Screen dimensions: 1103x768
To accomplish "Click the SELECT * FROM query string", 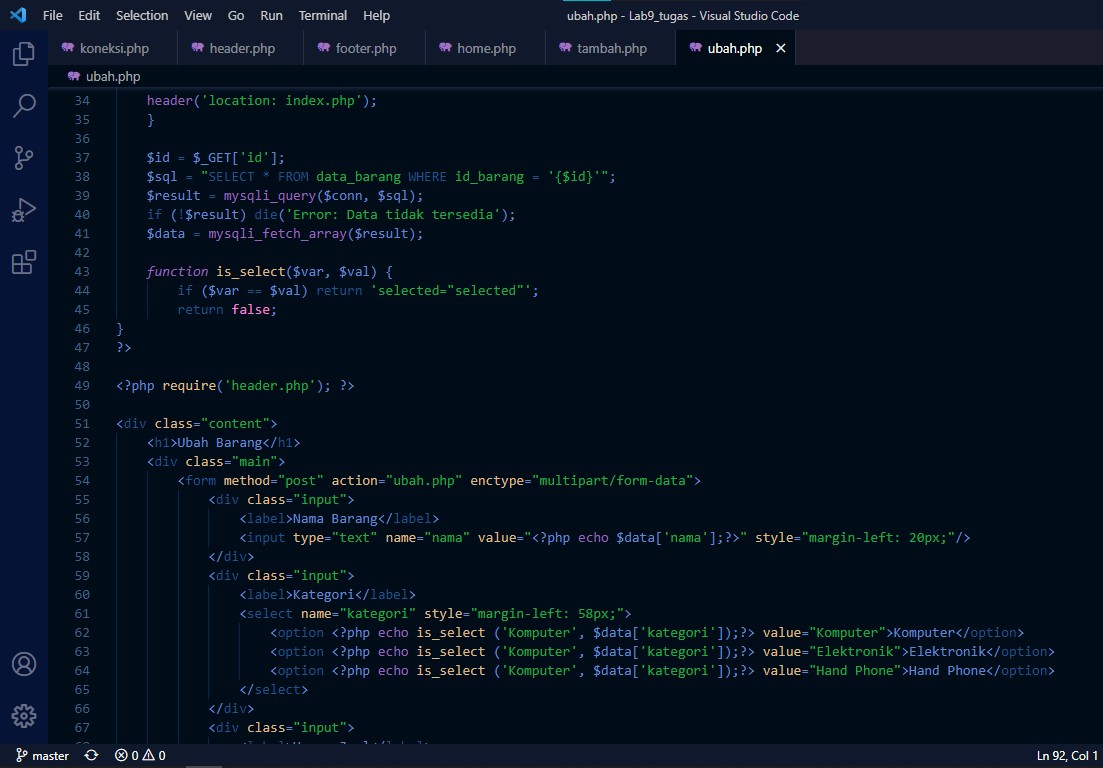I will coord(408,177).
